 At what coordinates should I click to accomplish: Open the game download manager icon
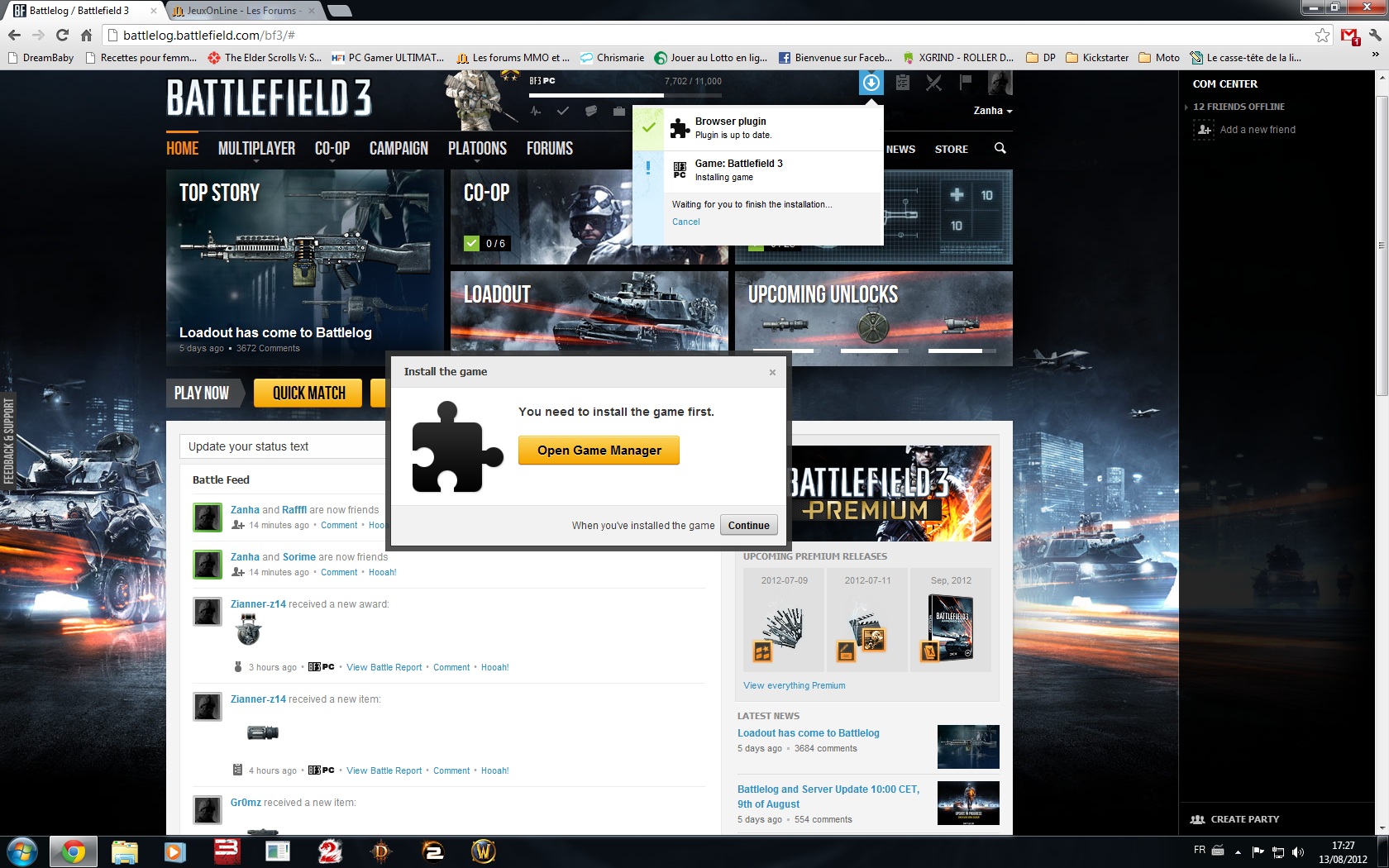[x=871, y=83]
